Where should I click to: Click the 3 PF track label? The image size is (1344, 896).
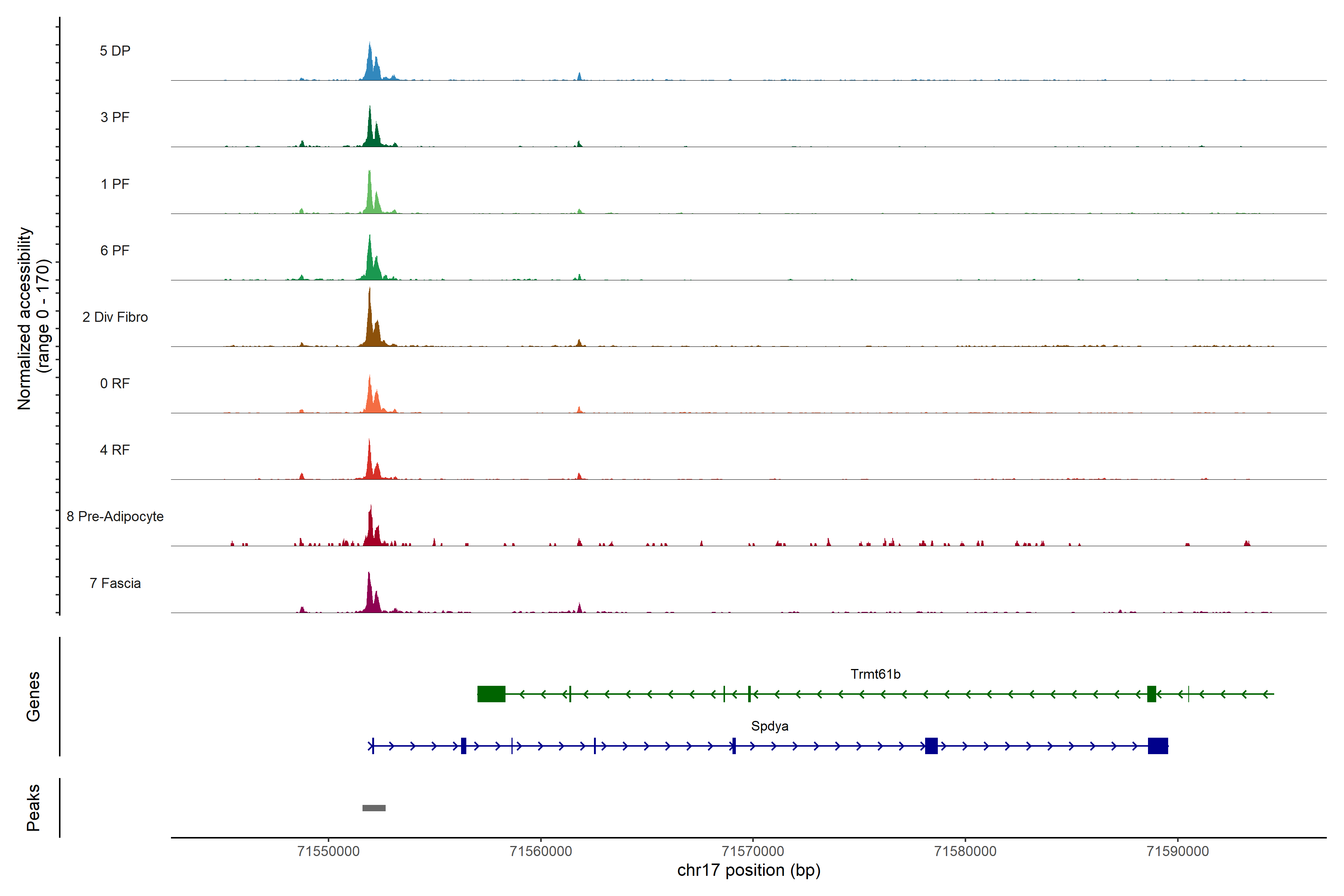(x=115, y=117)
